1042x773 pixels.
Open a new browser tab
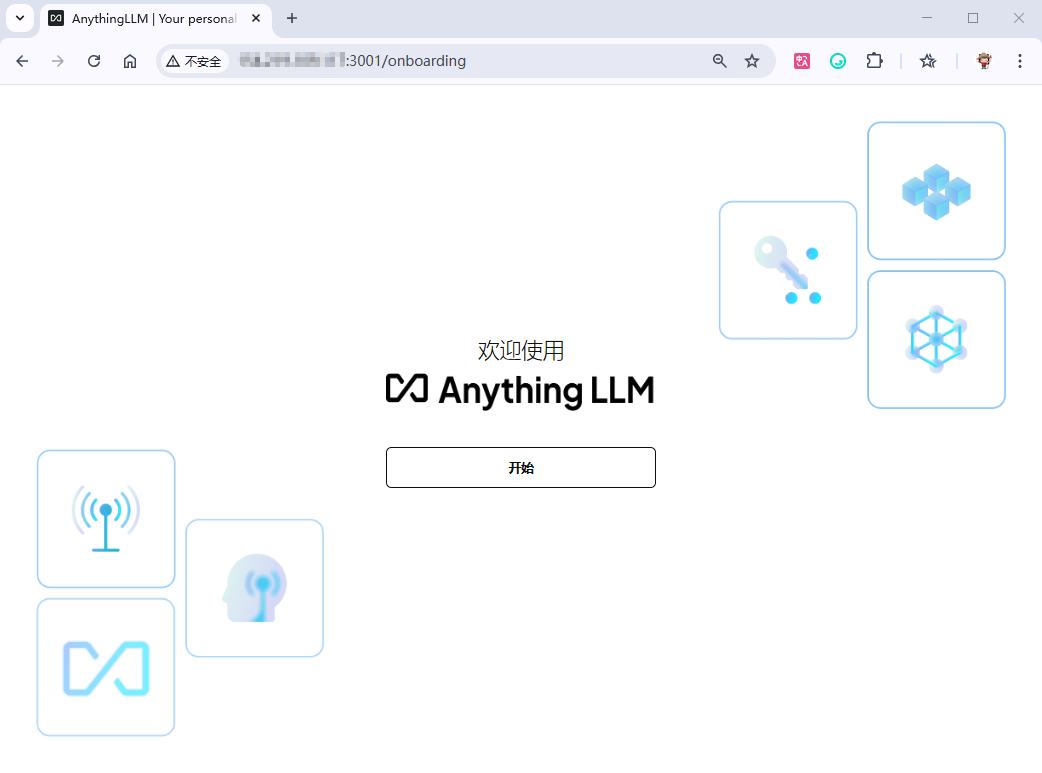pos(292,19)
